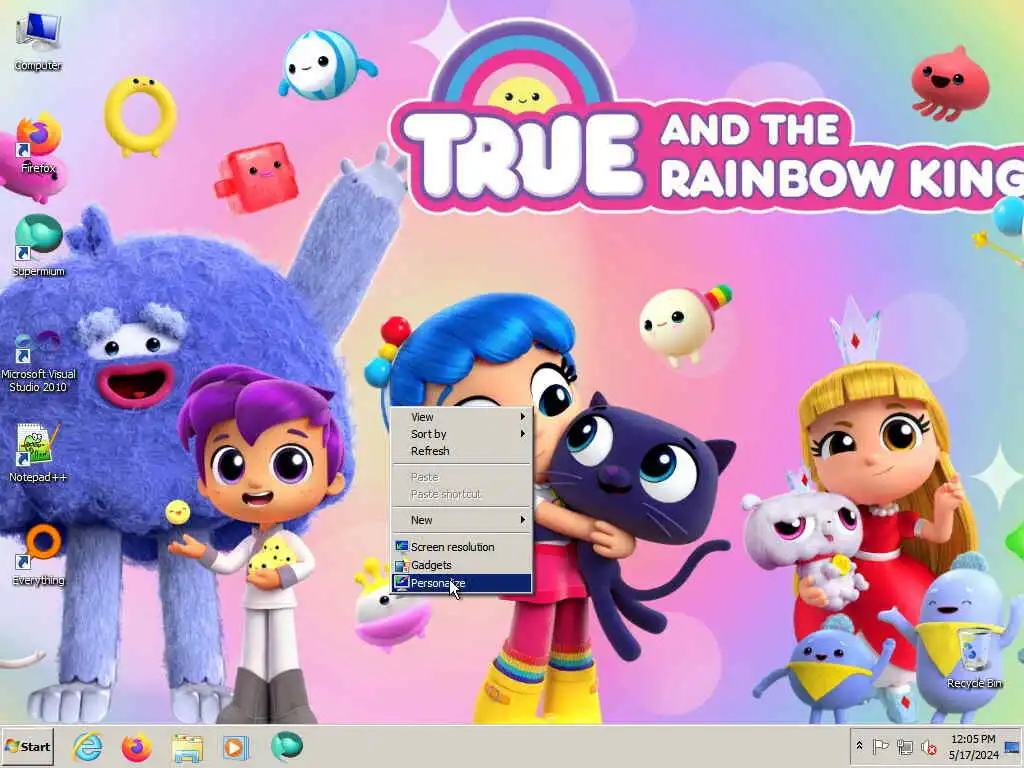Select the Notepad++ desktop shortcut
This screenshot has width=1024, height=768.
[38, 453]
